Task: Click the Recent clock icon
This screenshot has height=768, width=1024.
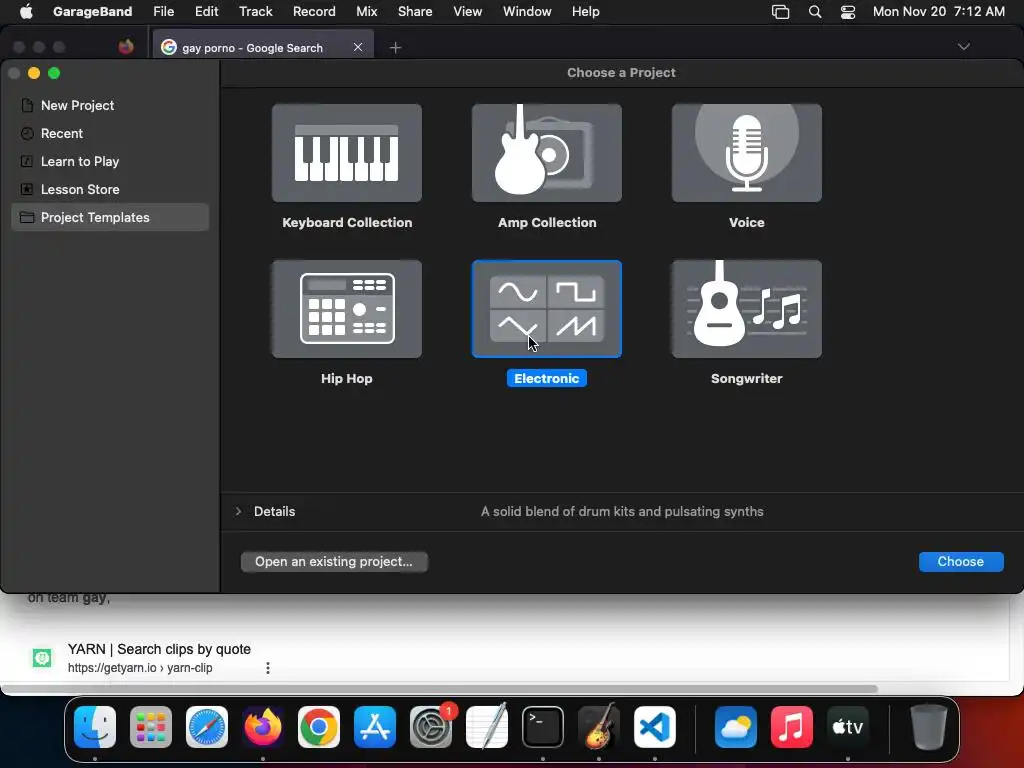Action: (27, 133)
